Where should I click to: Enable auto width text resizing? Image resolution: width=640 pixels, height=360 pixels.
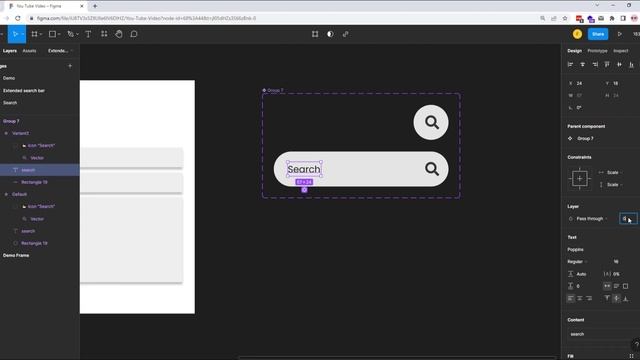coord(607,286)
